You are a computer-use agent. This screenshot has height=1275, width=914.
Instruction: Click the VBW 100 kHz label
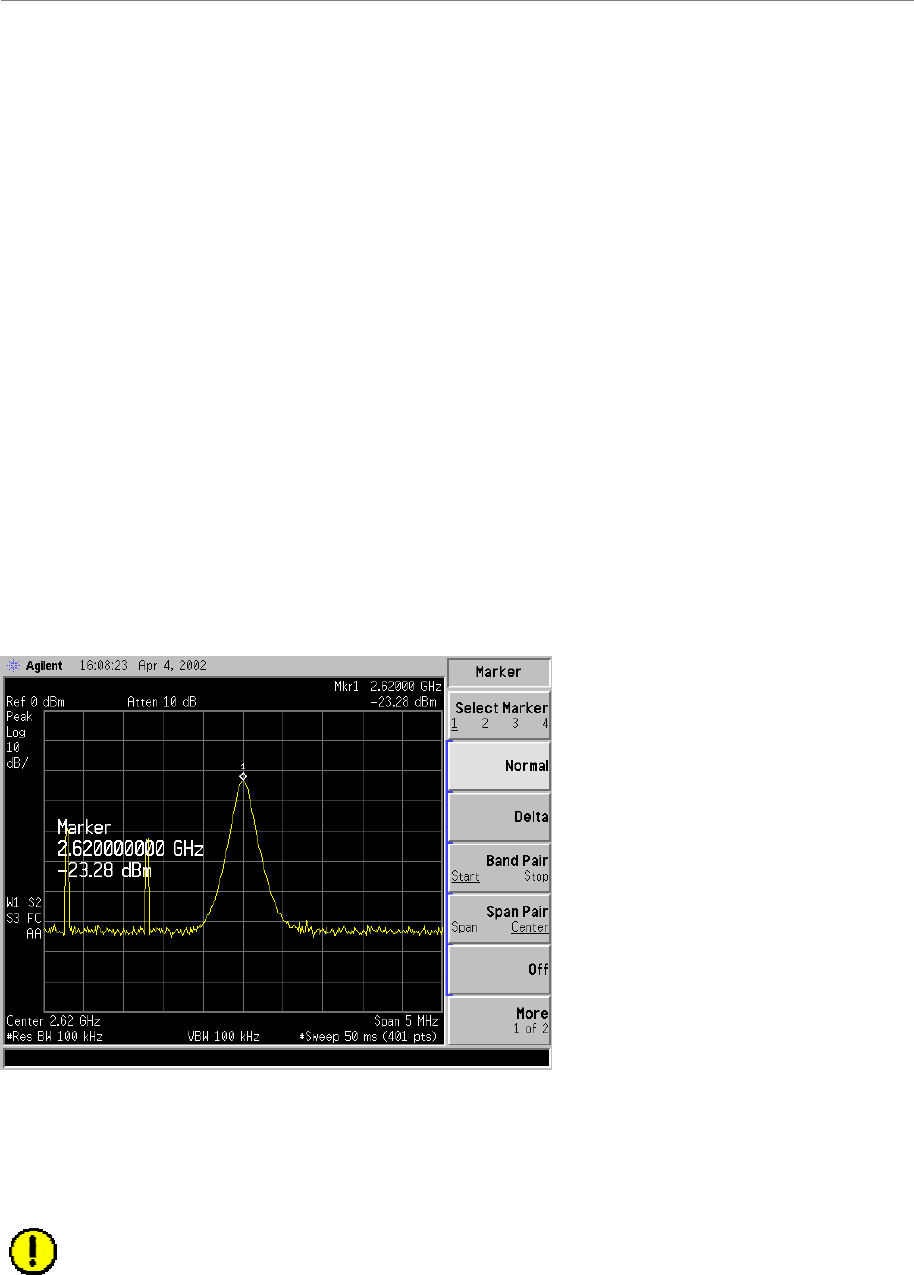pyautogui.click(x=224, y=1037)
